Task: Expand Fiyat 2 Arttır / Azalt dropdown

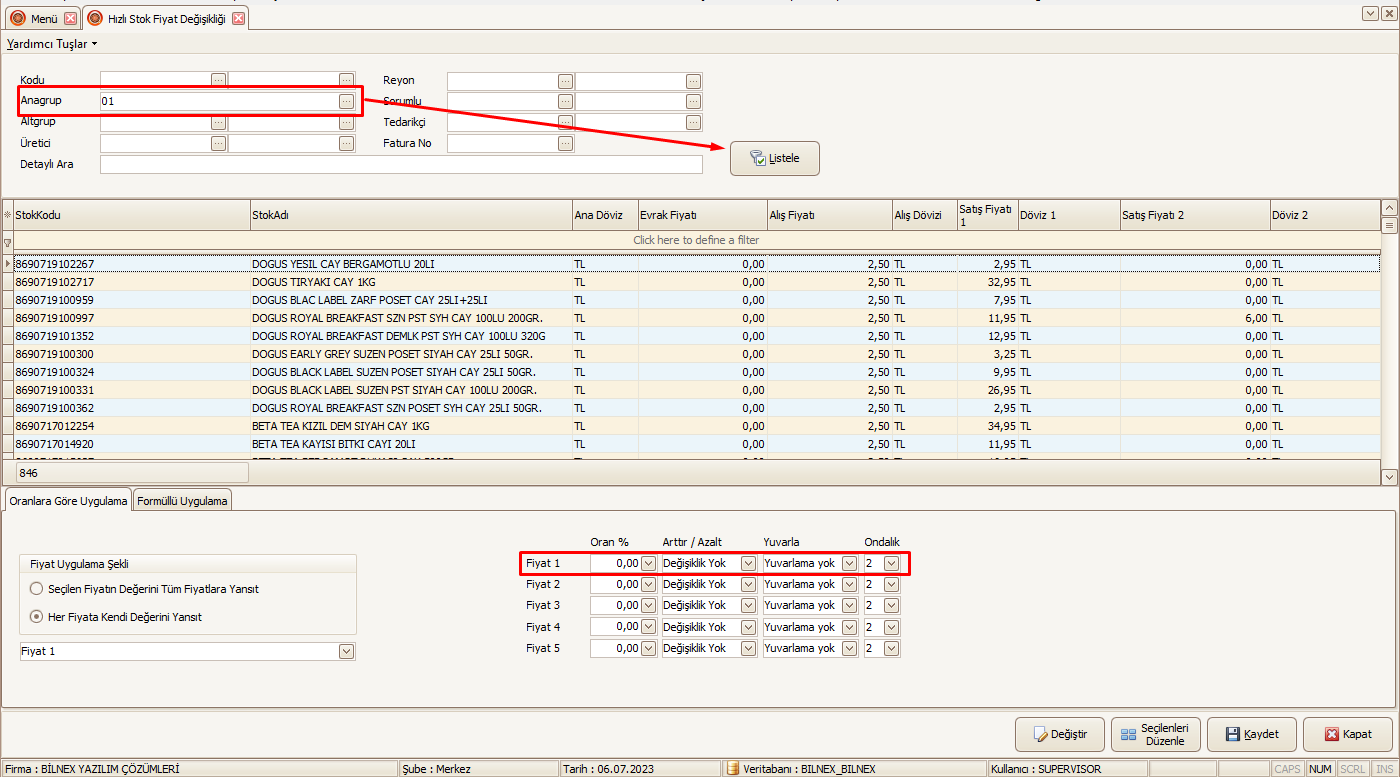Action: coord(748,584)
